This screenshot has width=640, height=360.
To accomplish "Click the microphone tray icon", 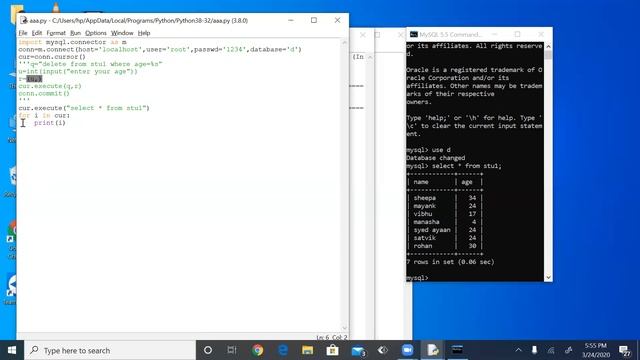I will click(534, 350).
